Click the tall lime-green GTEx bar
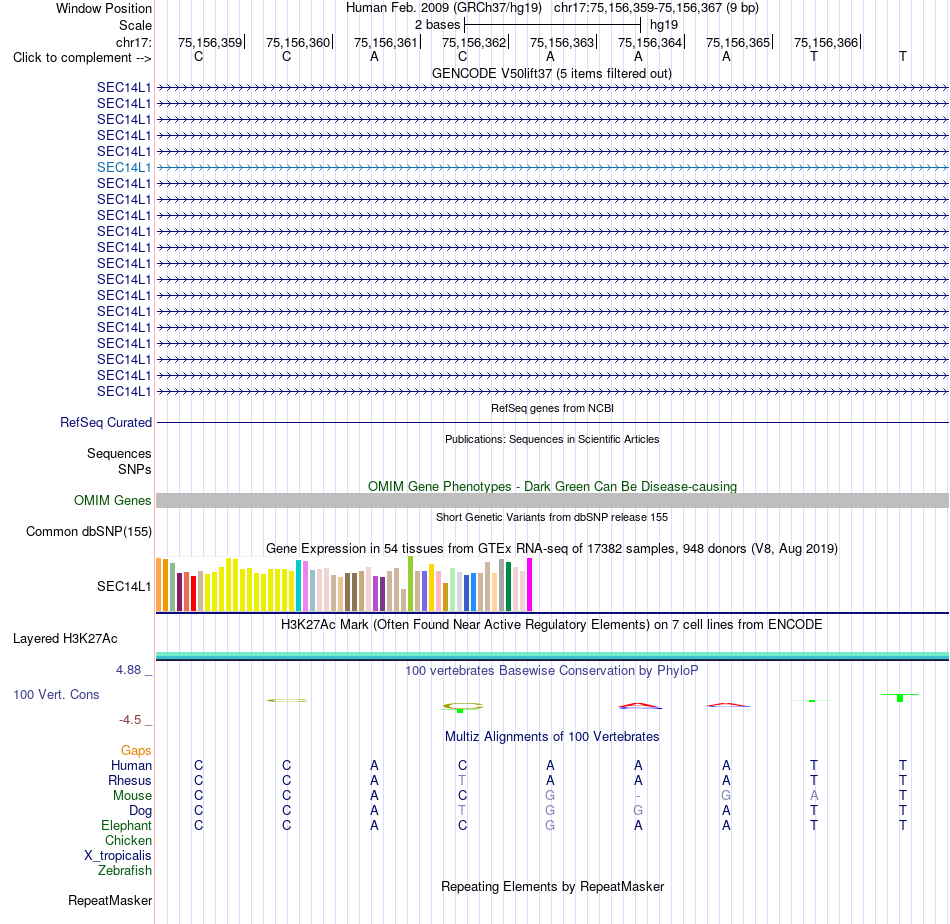Screen dimensions: 950x924 (411, 583)
